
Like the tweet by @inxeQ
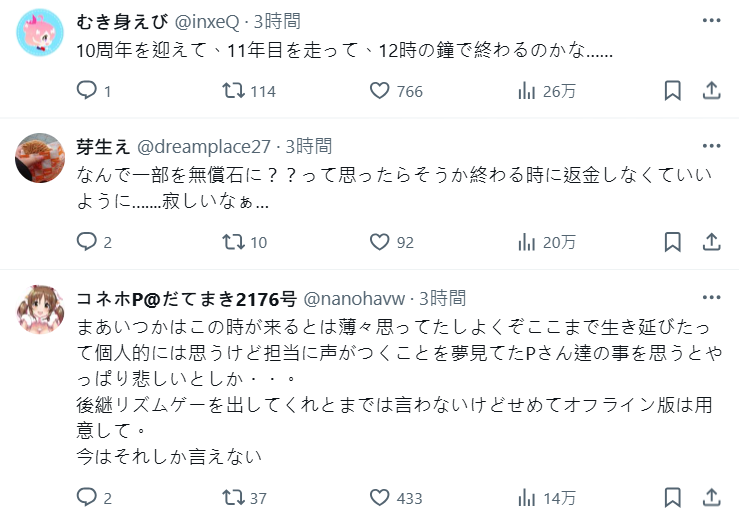tap(379, 91)
